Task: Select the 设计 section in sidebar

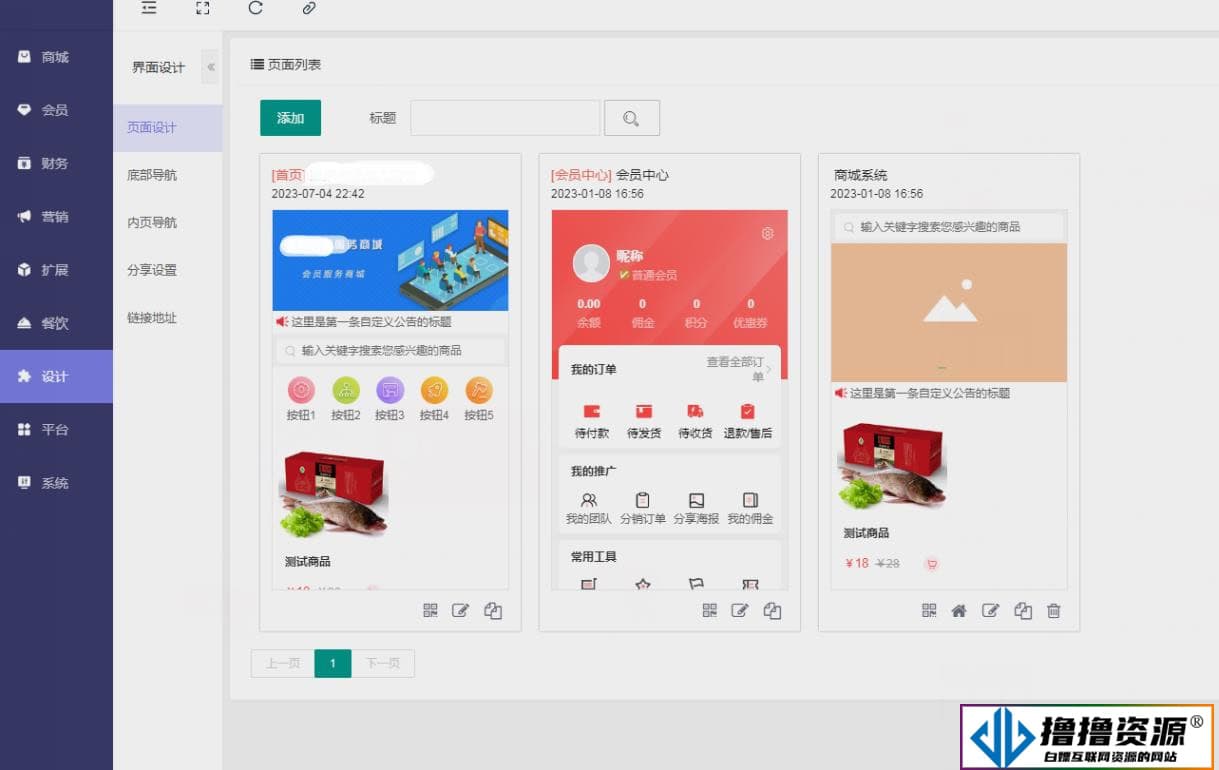Action: (56, 376)
